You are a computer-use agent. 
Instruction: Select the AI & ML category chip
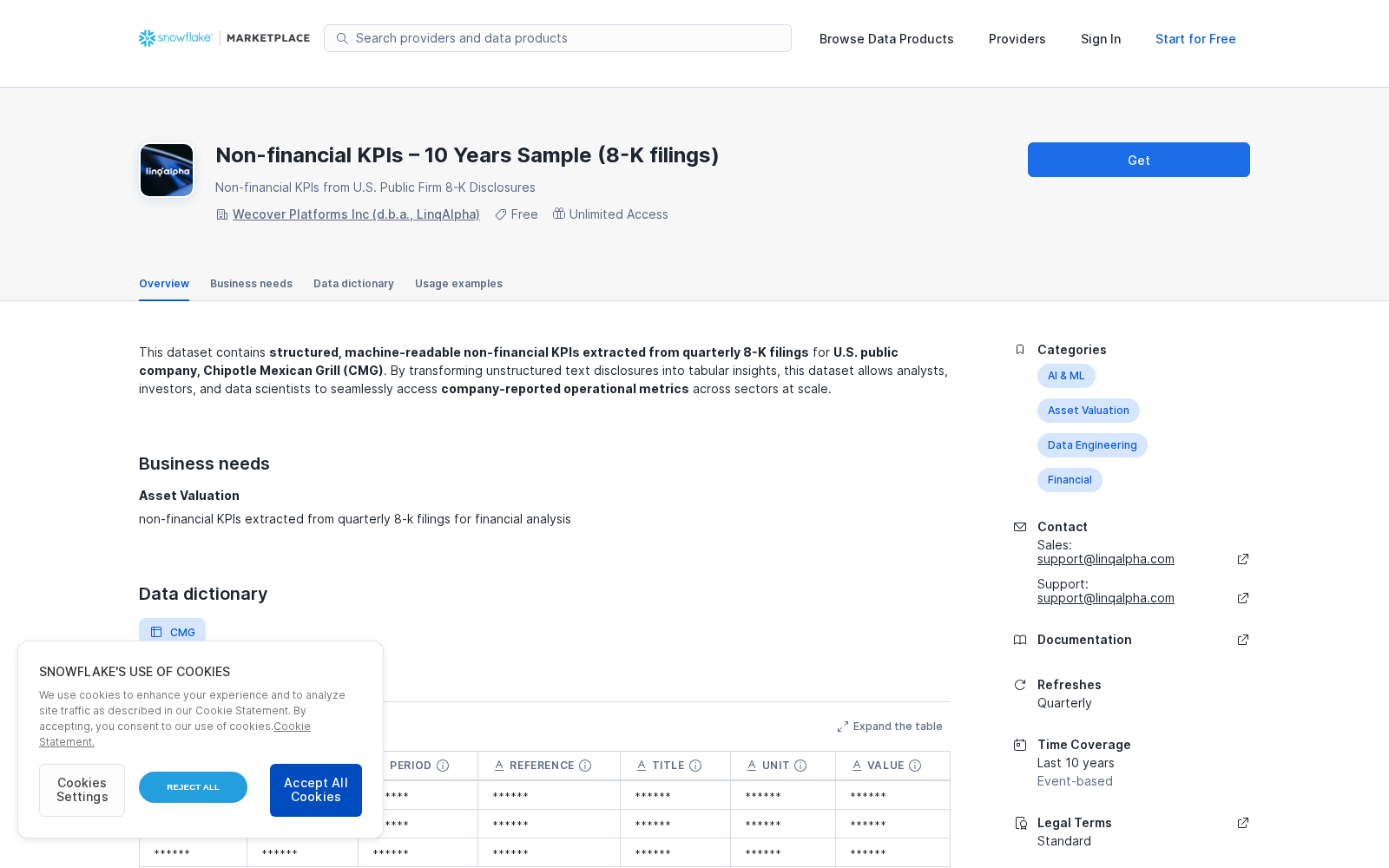[x=1066, y=376]
